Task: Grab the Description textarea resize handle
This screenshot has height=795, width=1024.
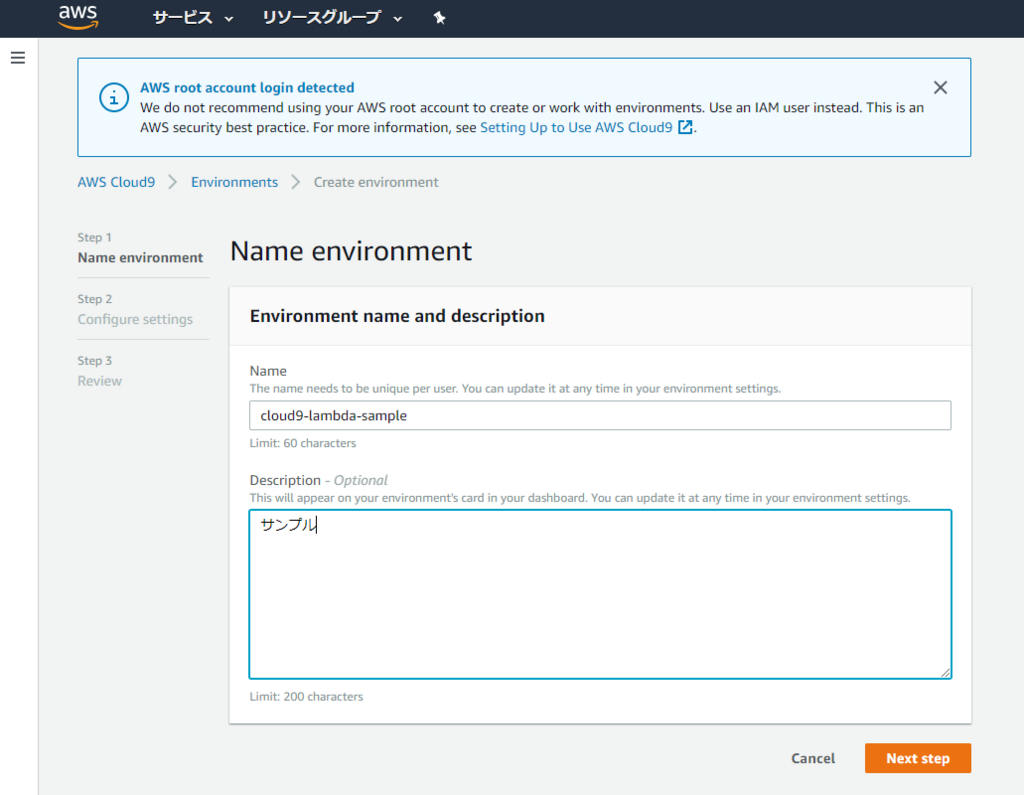Action: pos(945,672)
